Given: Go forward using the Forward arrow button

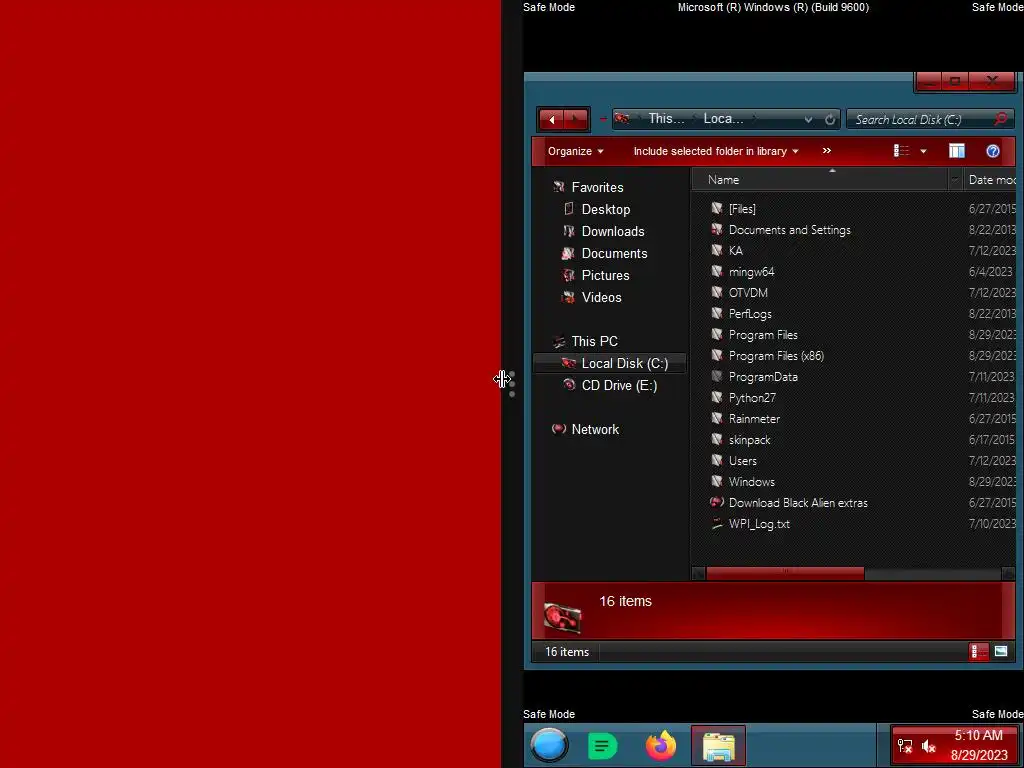Looking at the screenshot, I should [575, 120].
